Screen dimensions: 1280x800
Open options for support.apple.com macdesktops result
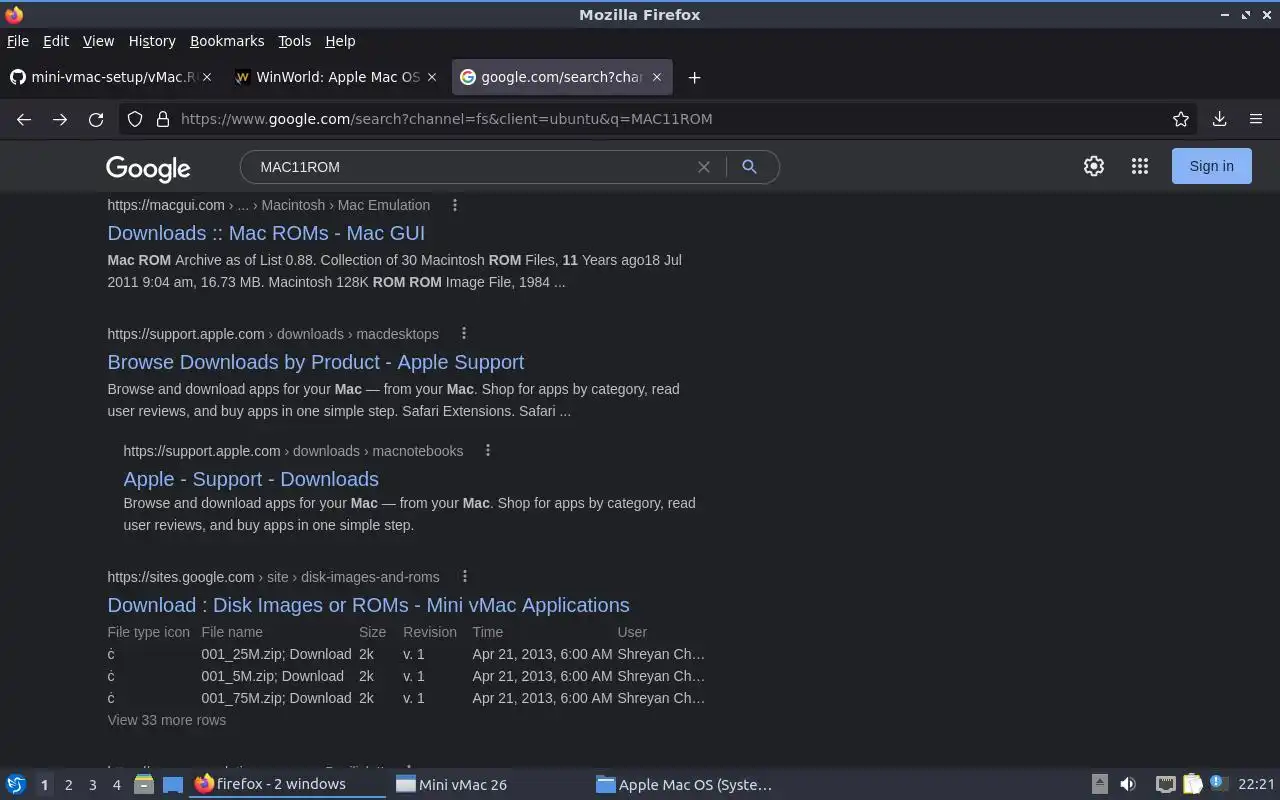tap(464, 334)
